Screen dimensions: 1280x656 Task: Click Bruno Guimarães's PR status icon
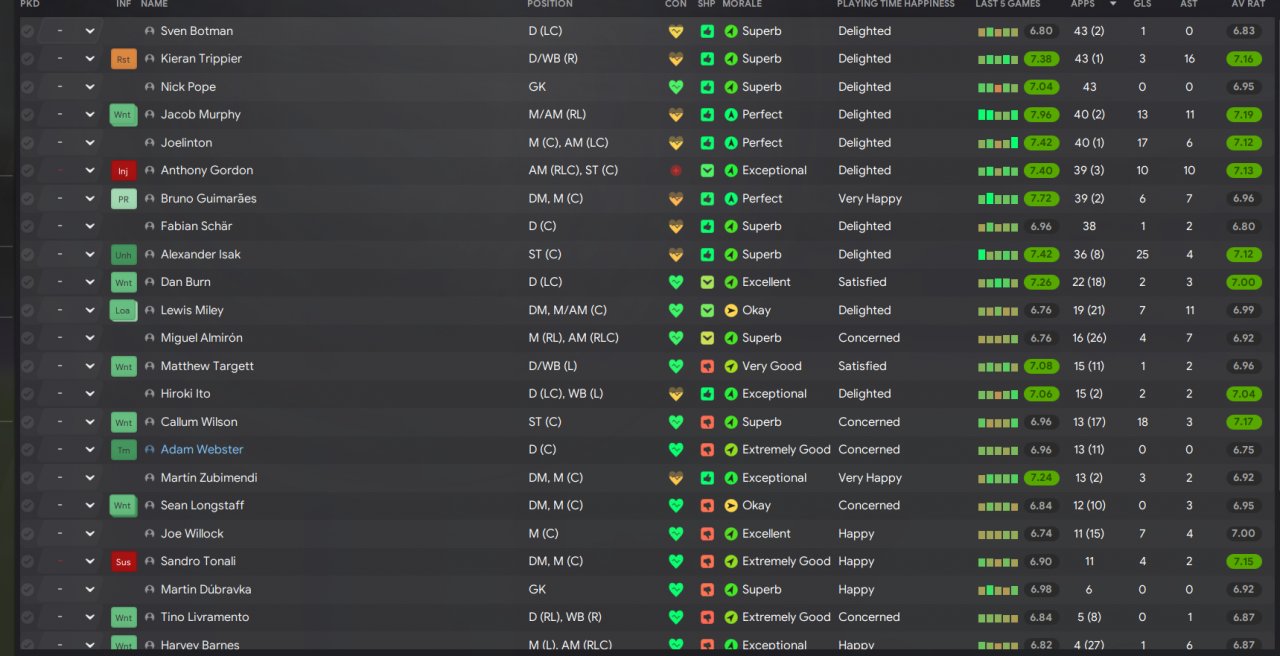click(123, 199)
